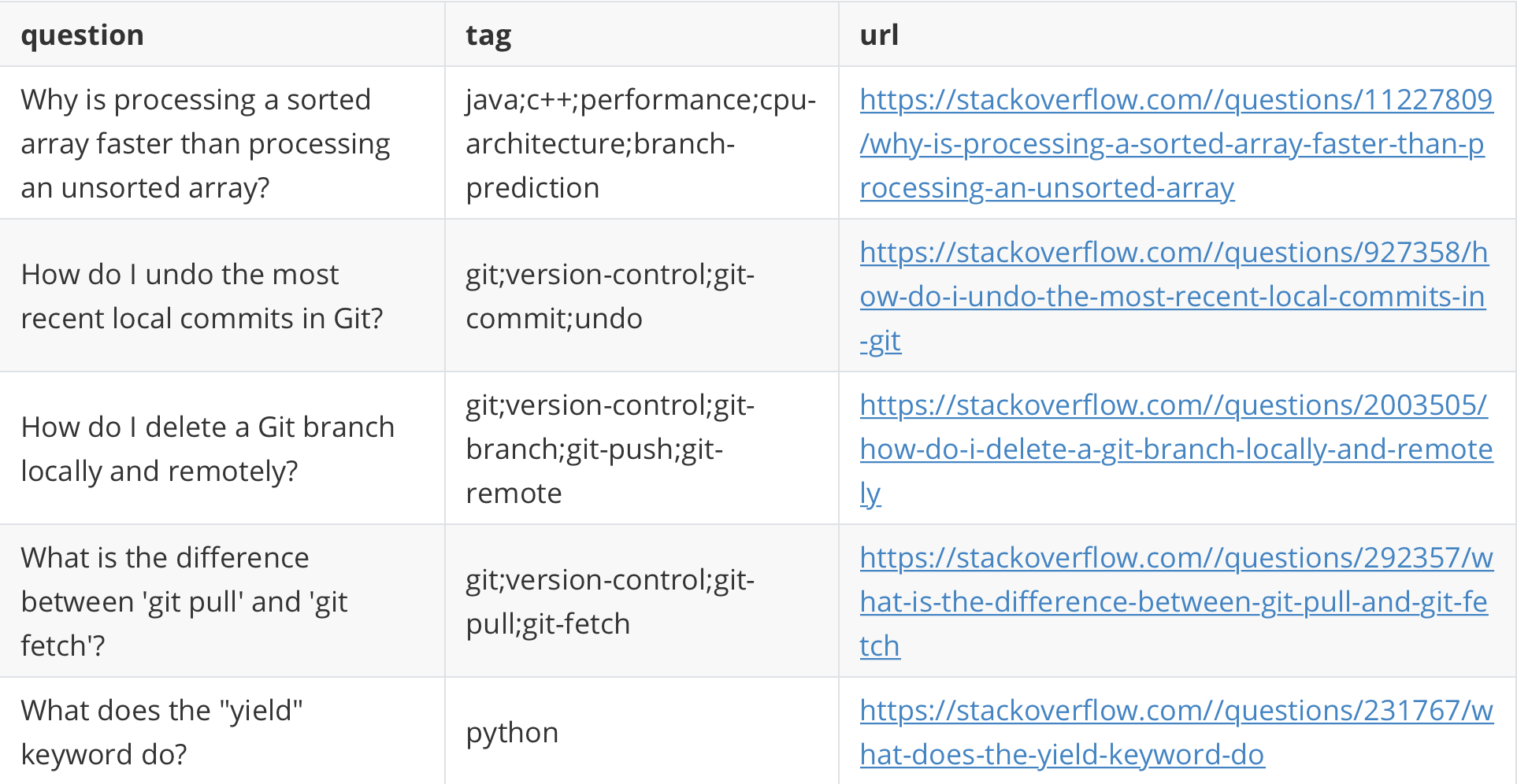
Task: Click the git-branch;git-push;git-remote tag cell
Action: (610, 449)
